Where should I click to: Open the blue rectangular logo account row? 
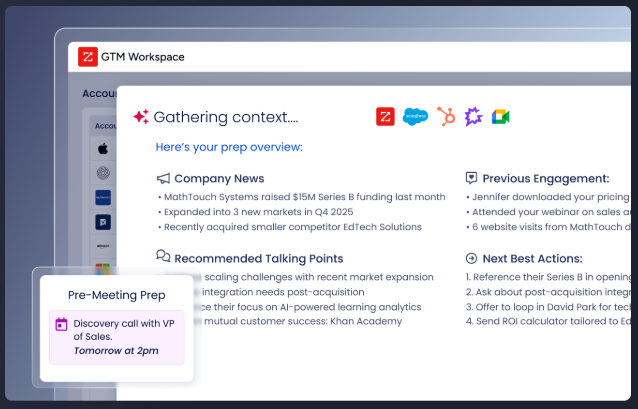pos(103,197)
